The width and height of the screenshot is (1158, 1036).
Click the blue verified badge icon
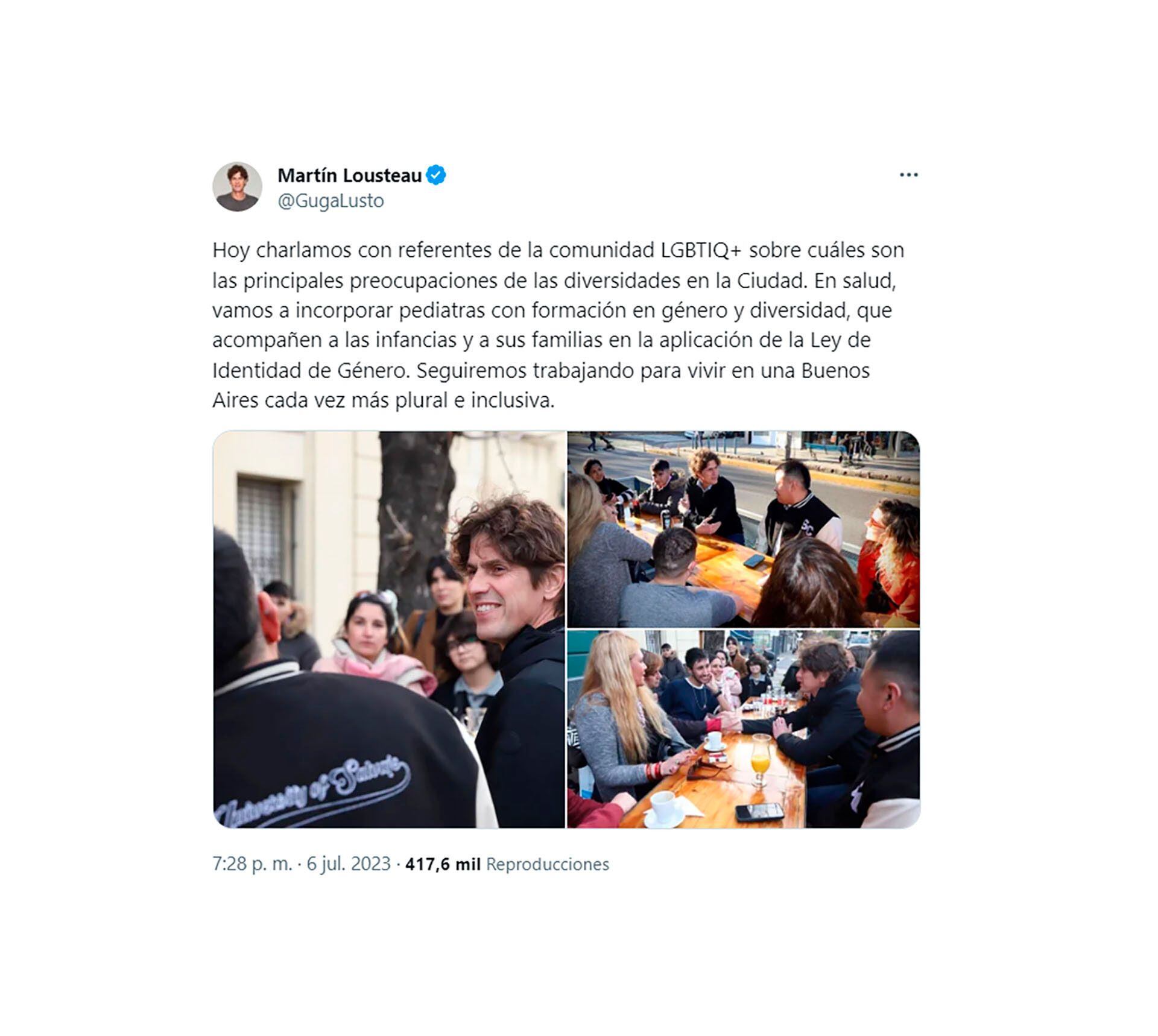pos(436,175)
